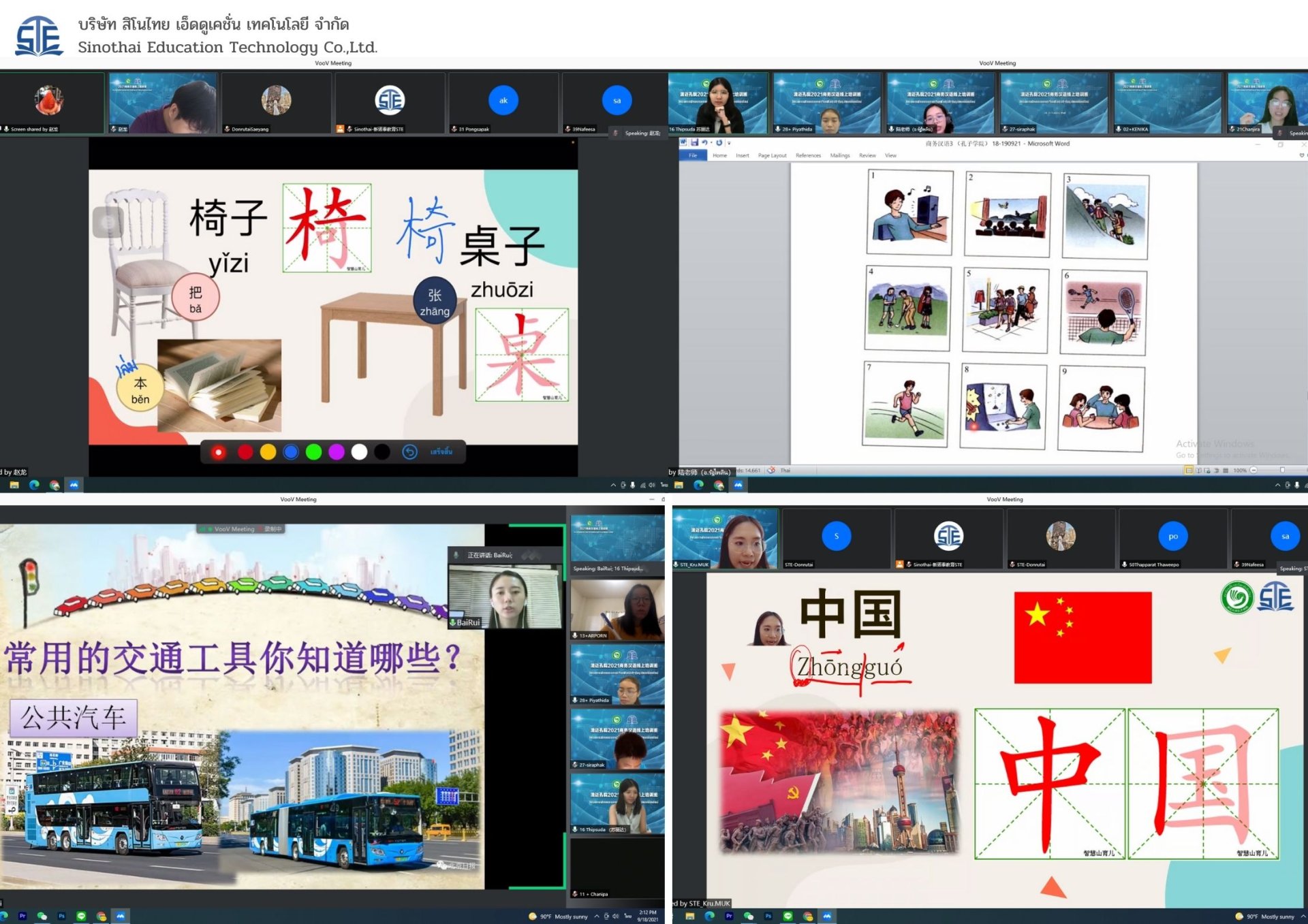Open Word Mailings tab
The width and height of the screenshot is (1308, 924).
click(x=840, y=156)
